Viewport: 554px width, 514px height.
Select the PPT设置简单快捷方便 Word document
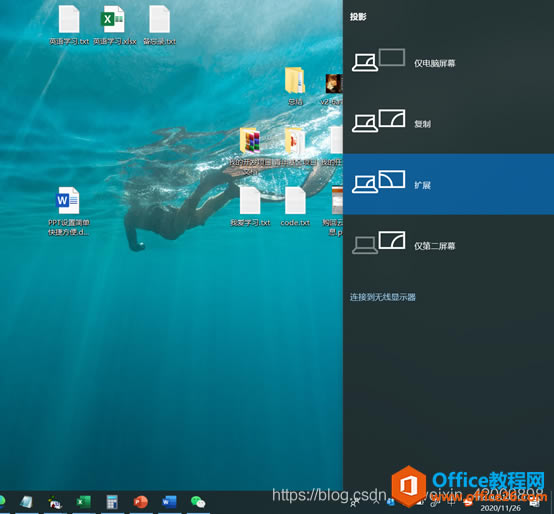click(x=69, y=211)
